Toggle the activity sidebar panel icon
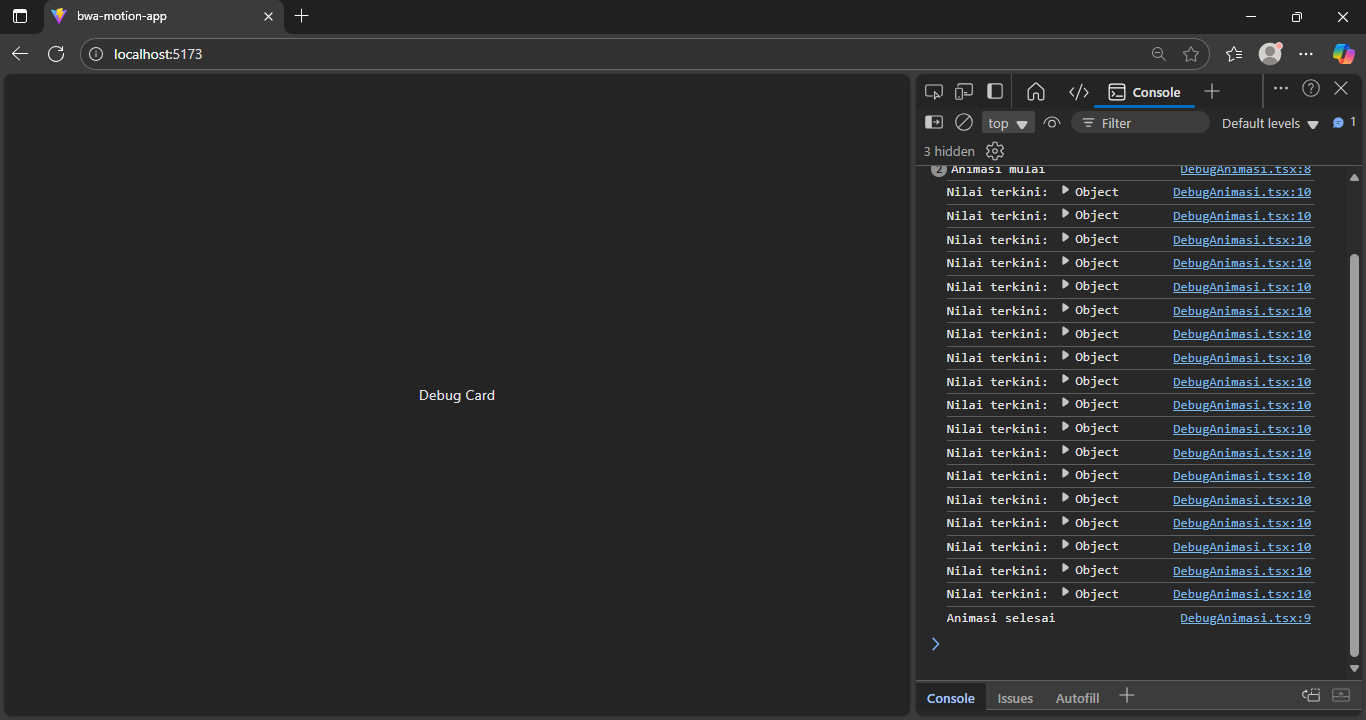This screenshot has height=720, width=1366. pos(994,90)
